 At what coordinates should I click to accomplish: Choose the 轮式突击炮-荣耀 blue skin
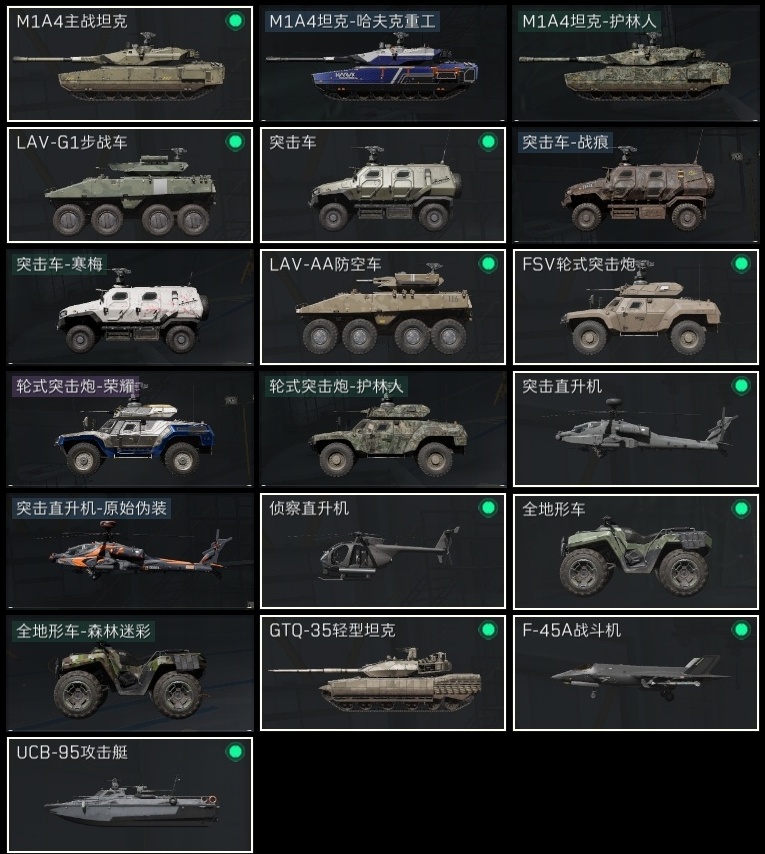(x=130, y=429)
